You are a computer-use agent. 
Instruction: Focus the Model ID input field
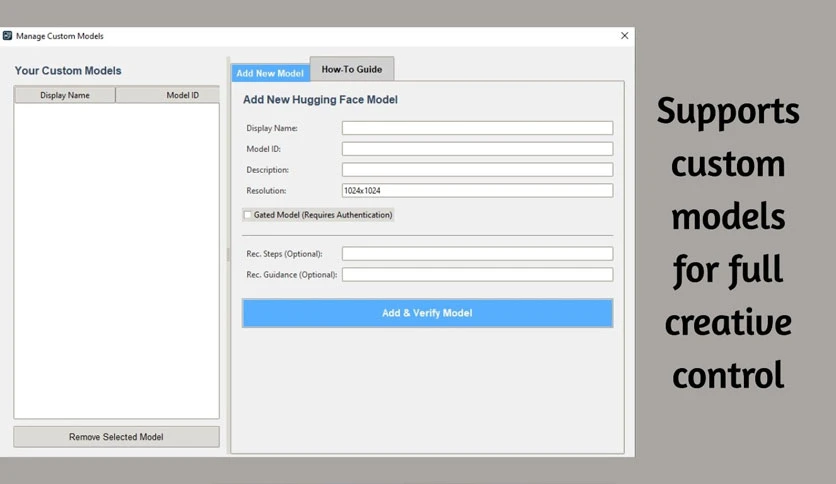pos(477,149)
